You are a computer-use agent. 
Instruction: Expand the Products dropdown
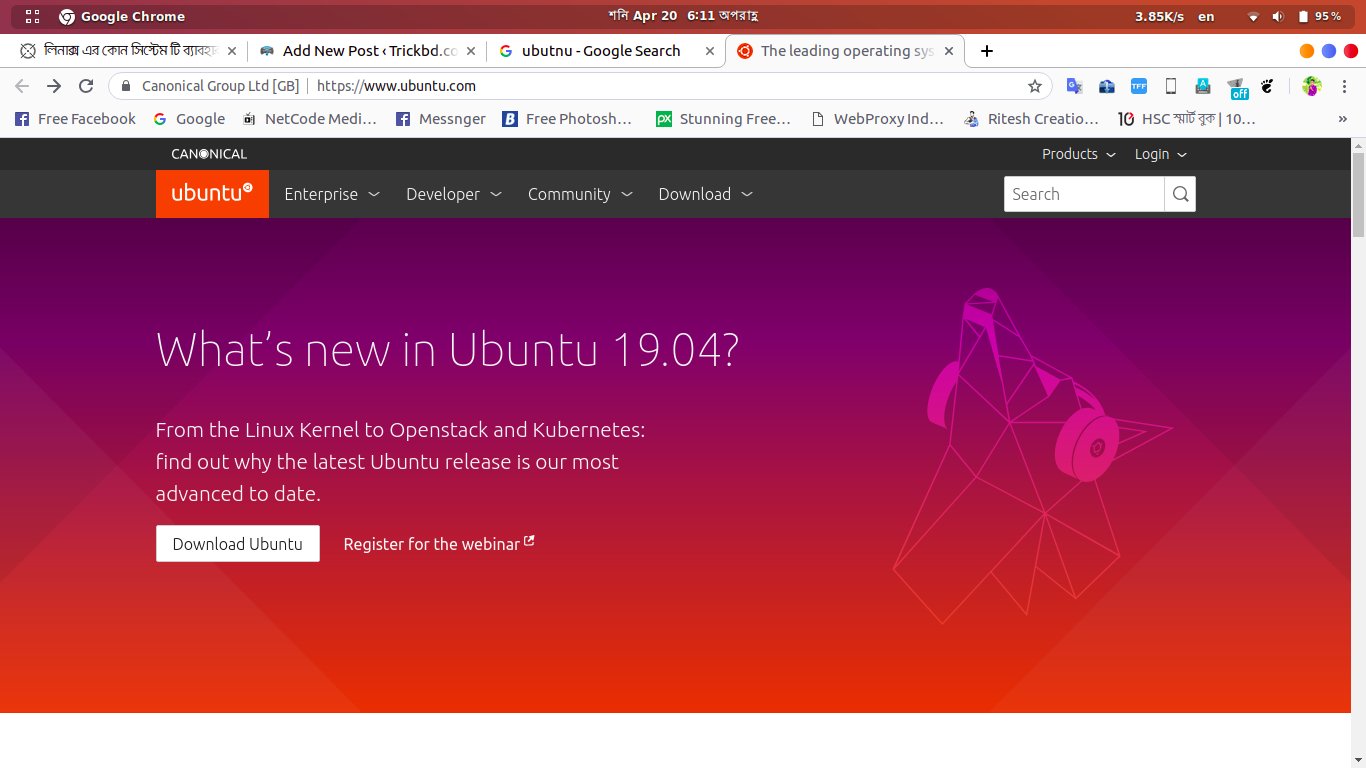(x=1078, y=154)
